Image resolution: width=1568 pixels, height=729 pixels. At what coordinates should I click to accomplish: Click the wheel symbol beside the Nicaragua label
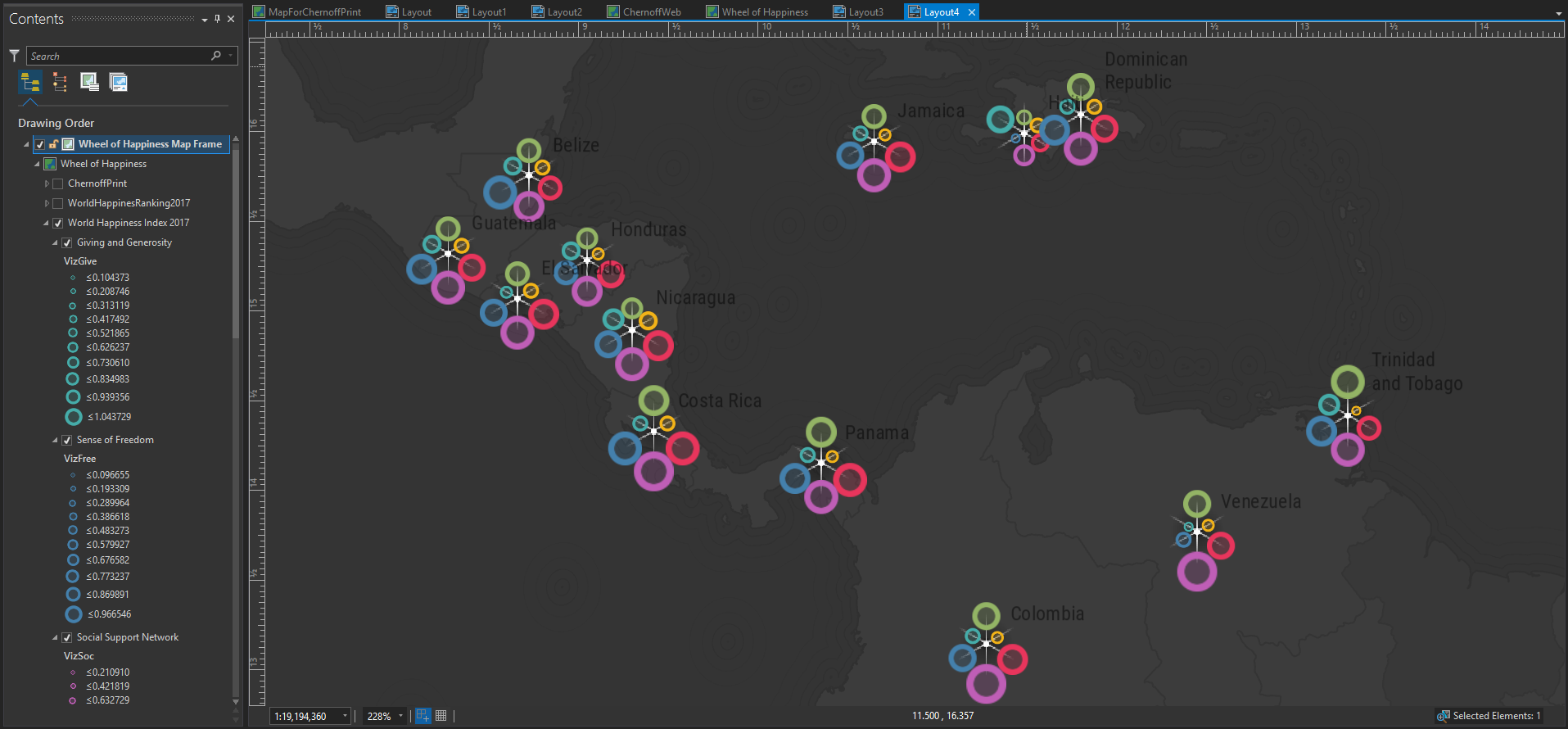pyautogui.click(x=634, y=338)
